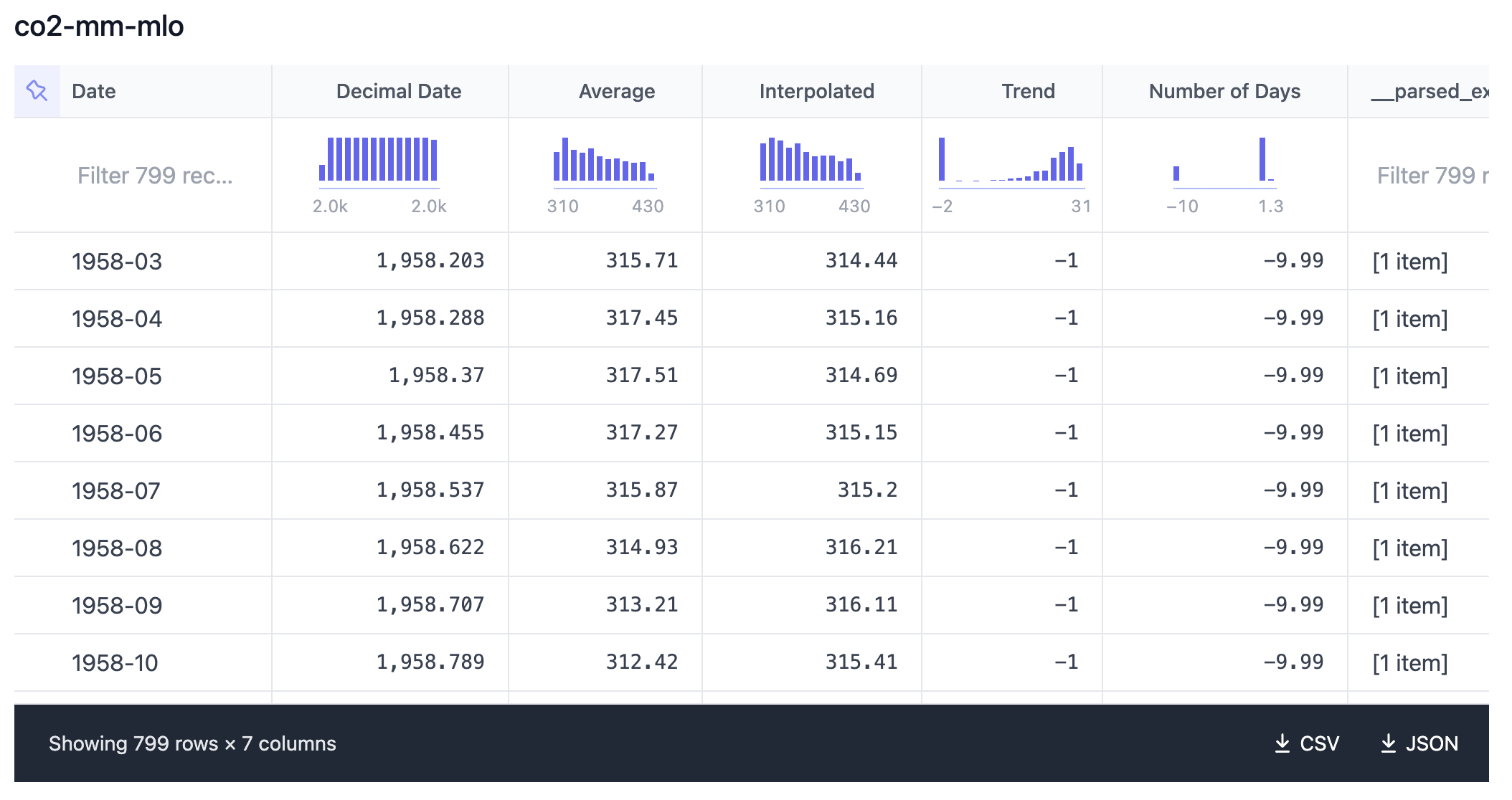
Task: Click average value 315.87
Action: [642, 490]
